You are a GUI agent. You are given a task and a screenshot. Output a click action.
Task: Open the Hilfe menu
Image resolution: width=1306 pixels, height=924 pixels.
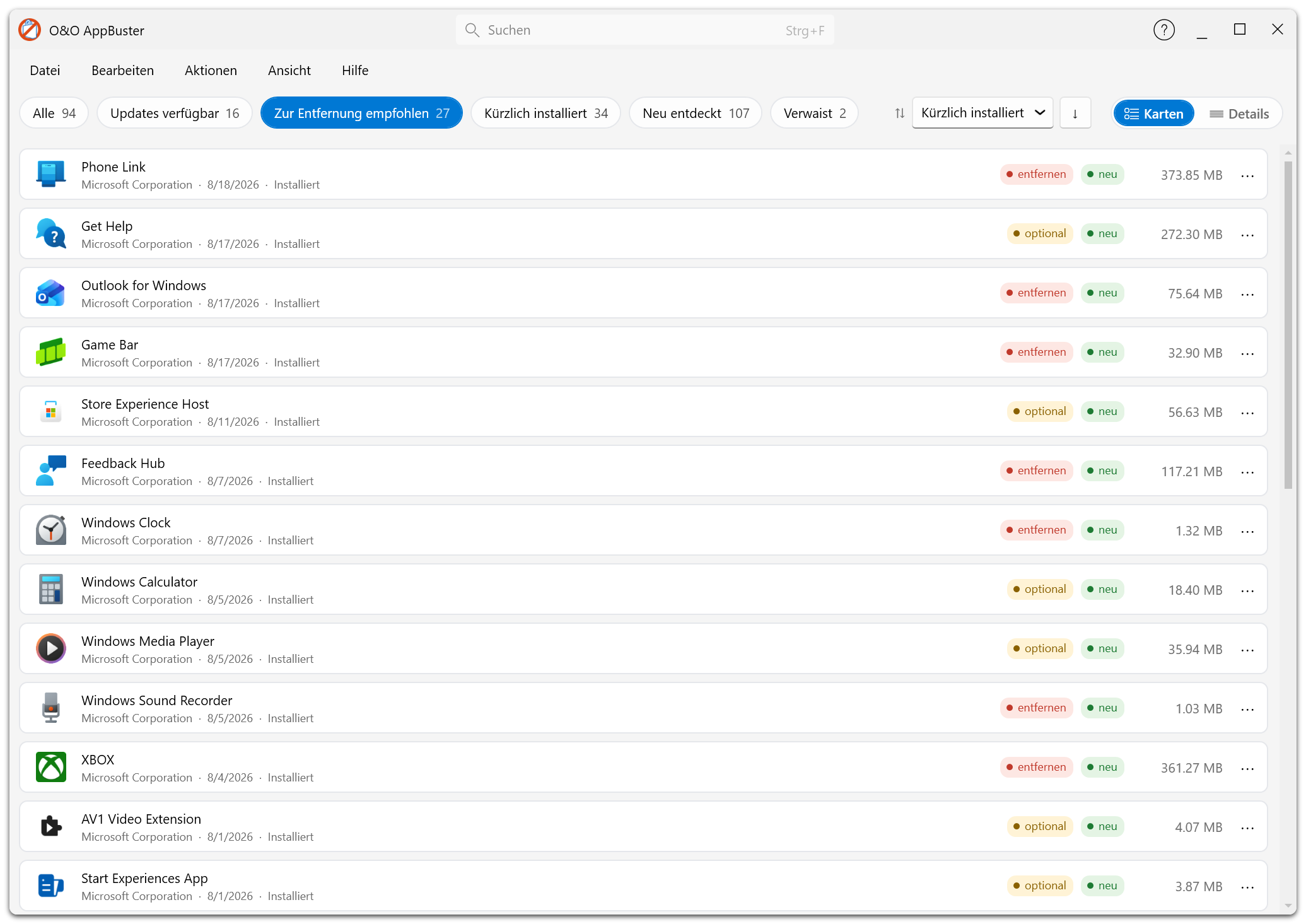355,71
